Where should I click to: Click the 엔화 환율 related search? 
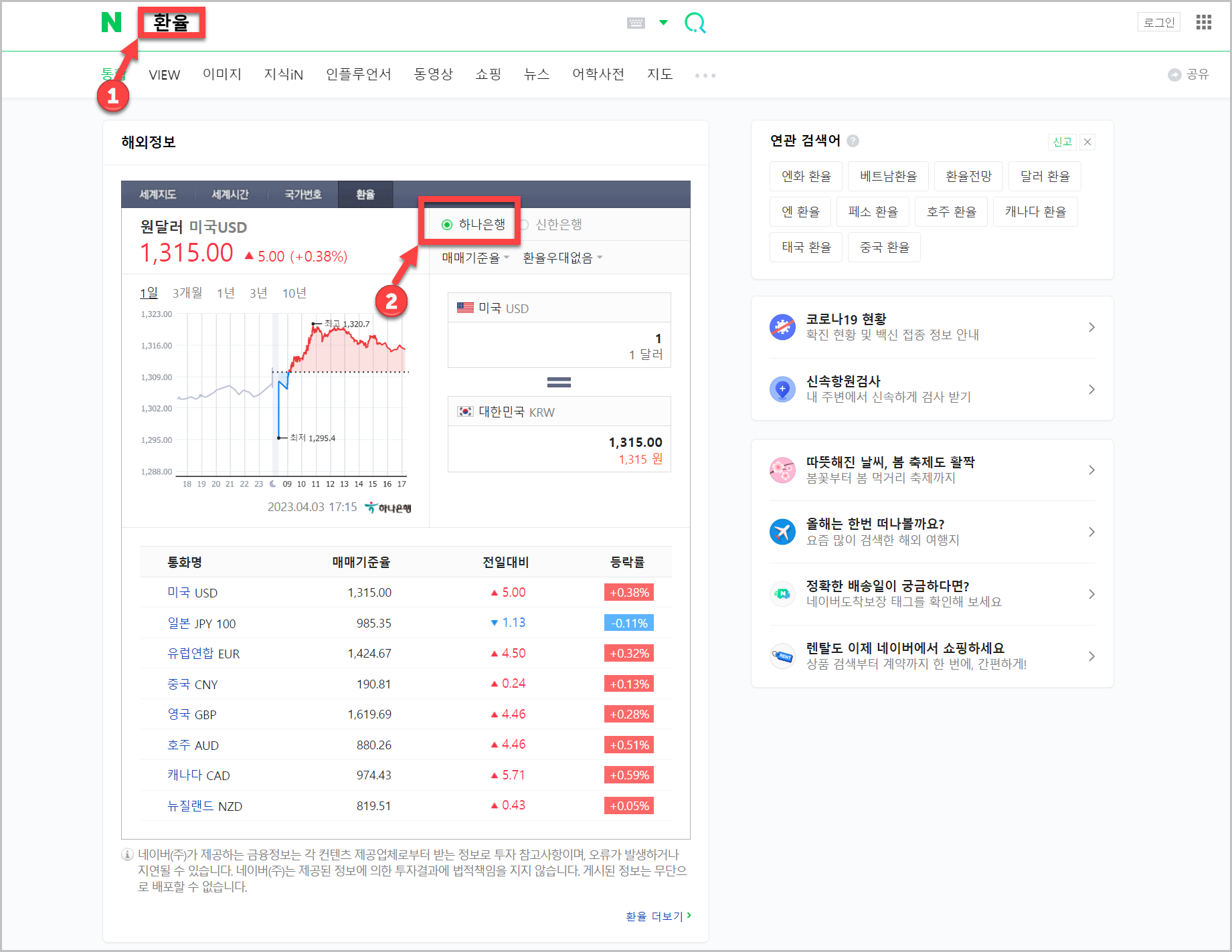pyautogui.click(x=806, y=176)
